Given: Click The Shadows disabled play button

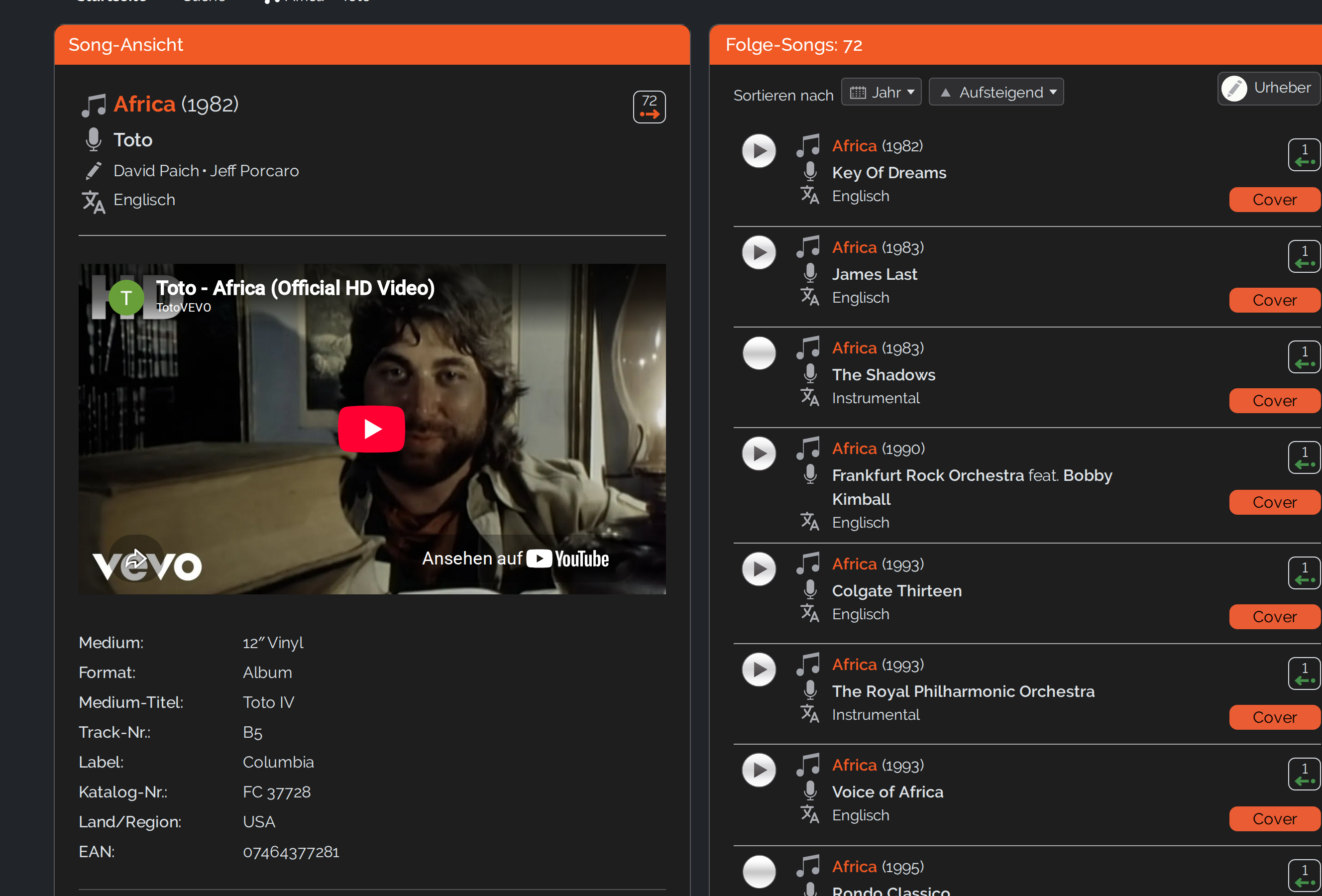Looking at the screenshot, I should [x=759, y=353].
